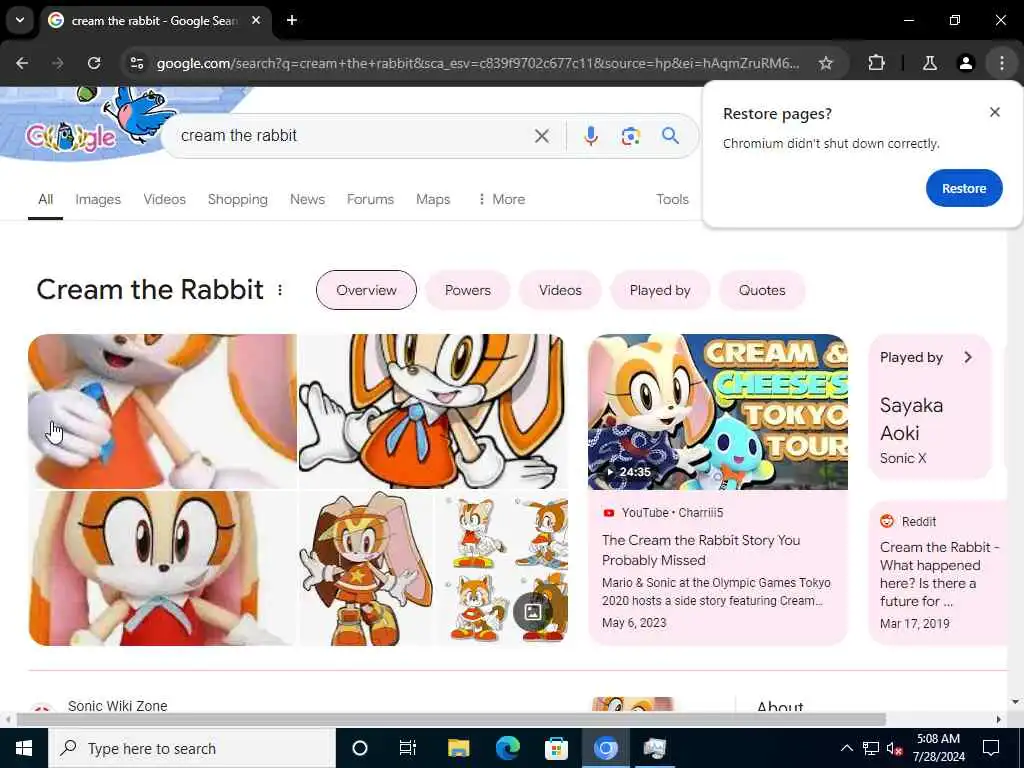This screenshot has width=1024, height=768.
Task: Open the notification center icon
Action: 991,748
